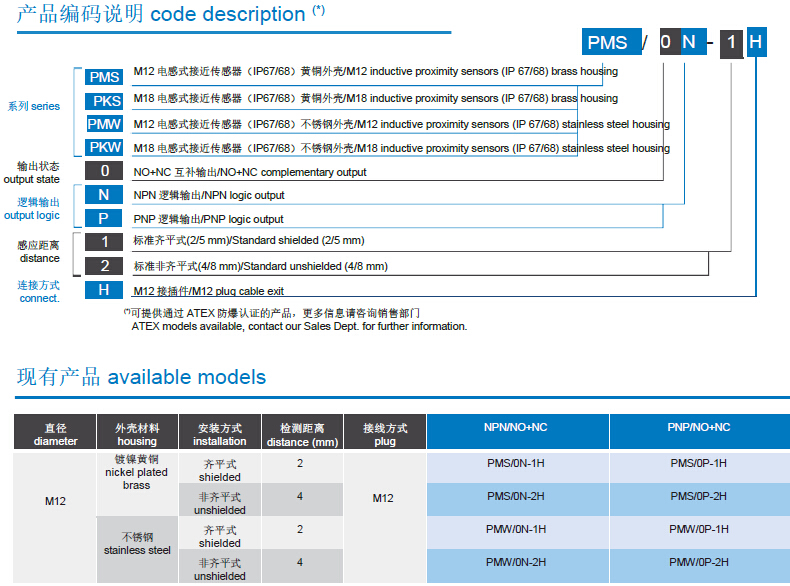Select the PKS series code badge
The image size is (790, 586).
[x=104, y=101]
